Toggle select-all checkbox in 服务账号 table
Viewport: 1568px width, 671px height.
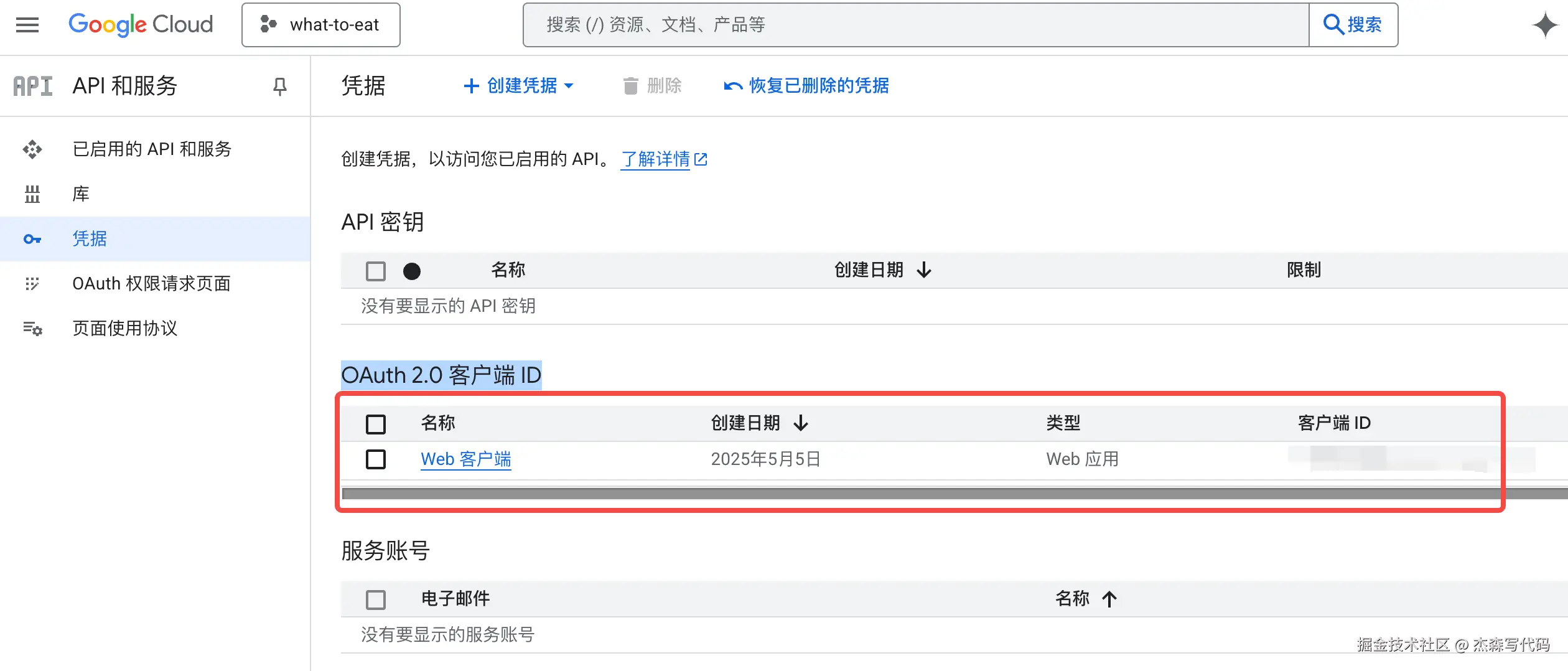(x=376, y=599)
